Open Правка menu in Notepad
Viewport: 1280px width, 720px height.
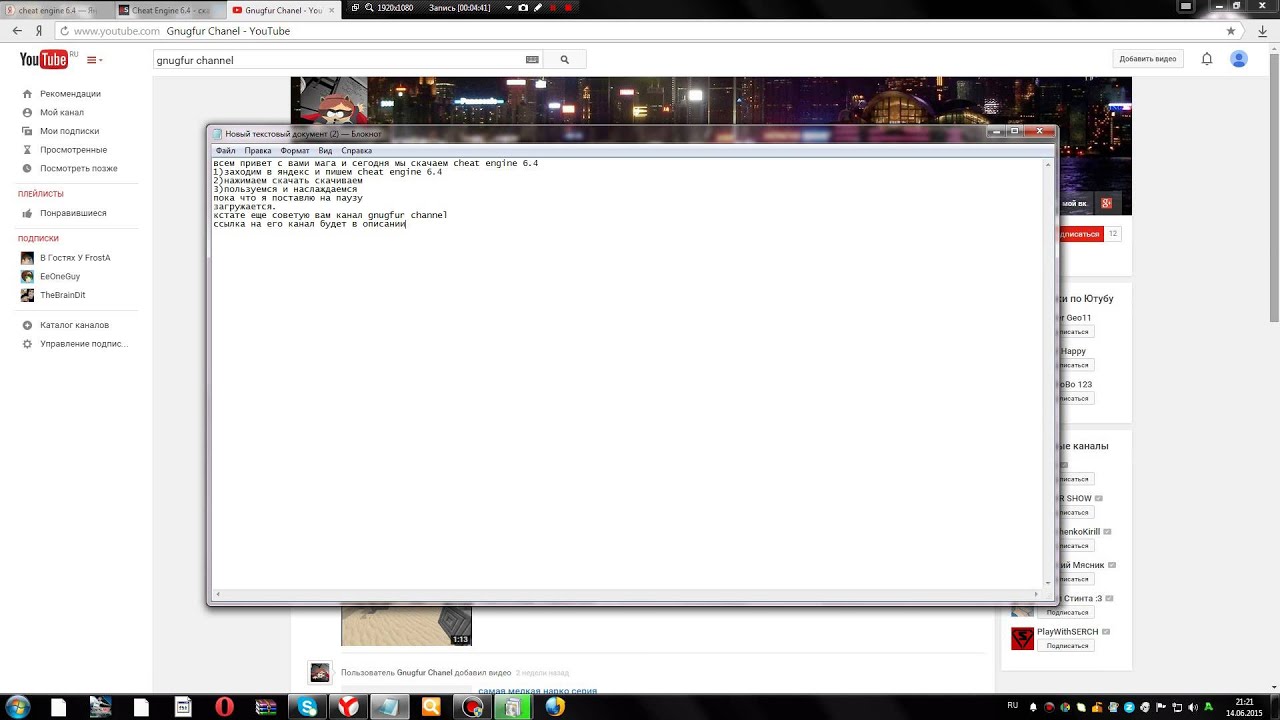pos(258,150)
